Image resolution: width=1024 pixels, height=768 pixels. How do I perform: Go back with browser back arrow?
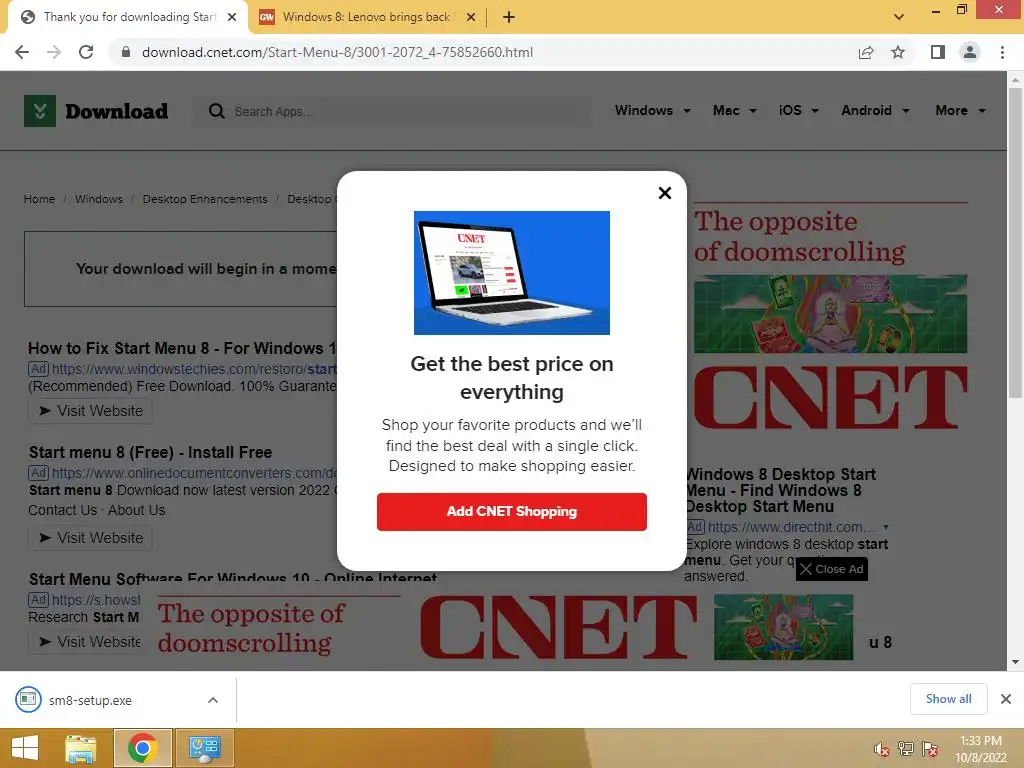22,52
